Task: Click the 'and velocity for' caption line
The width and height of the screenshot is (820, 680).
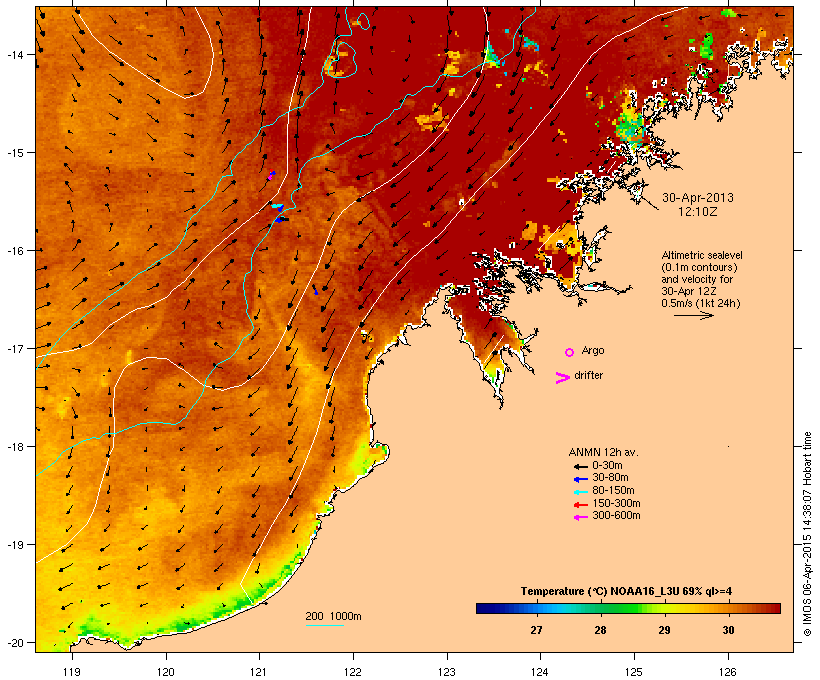Action: [697, 279]
